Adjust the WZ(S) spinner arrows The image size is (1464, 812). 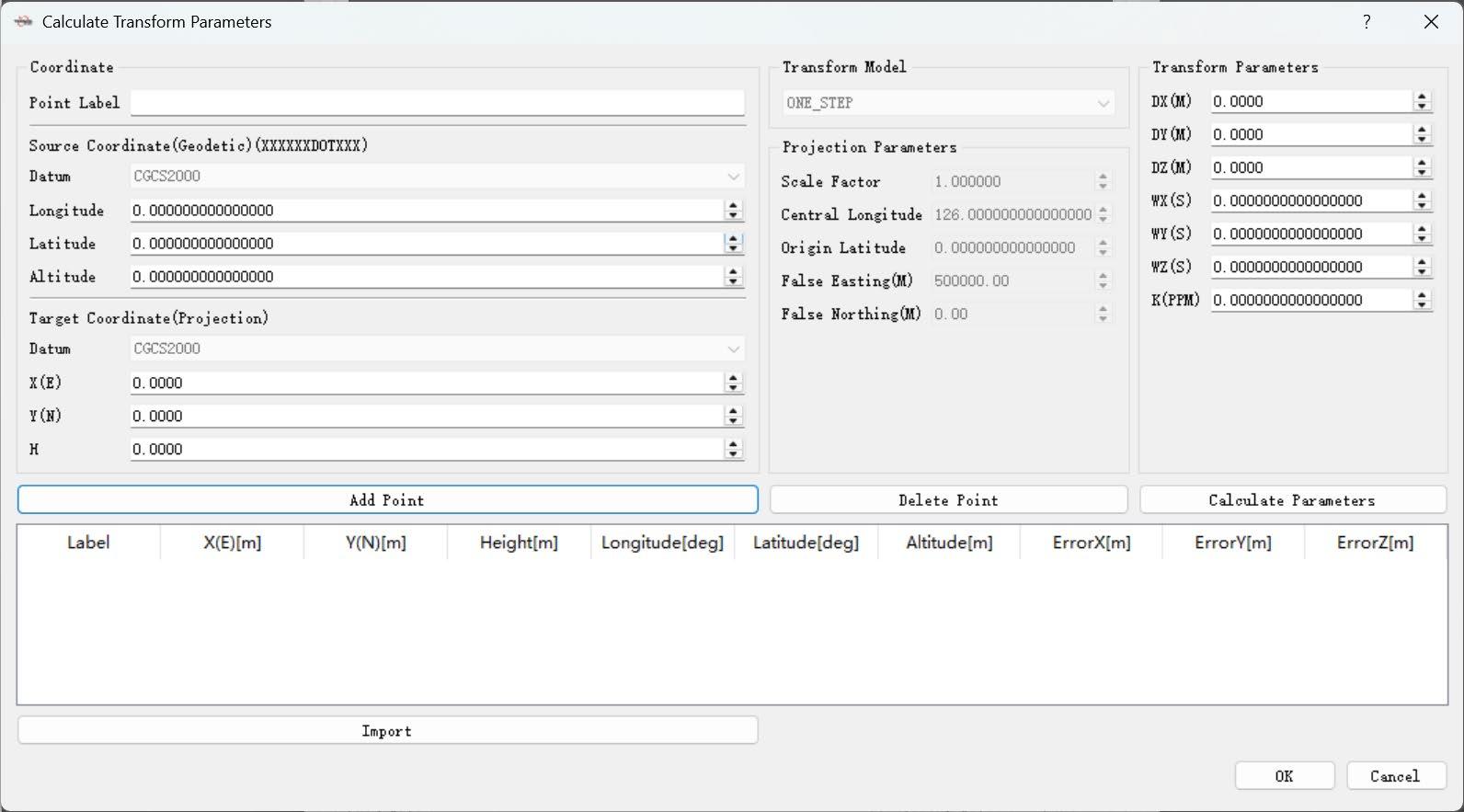[x=1423, y=267]
